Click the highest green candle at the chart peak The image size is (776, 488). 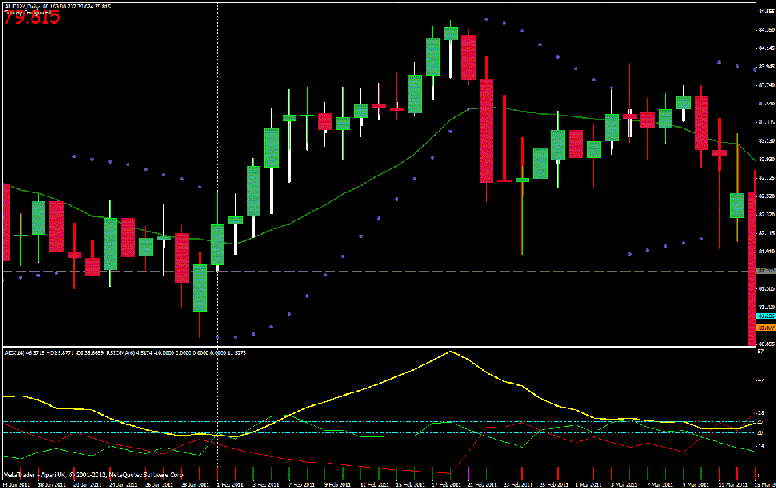(451, 33)
